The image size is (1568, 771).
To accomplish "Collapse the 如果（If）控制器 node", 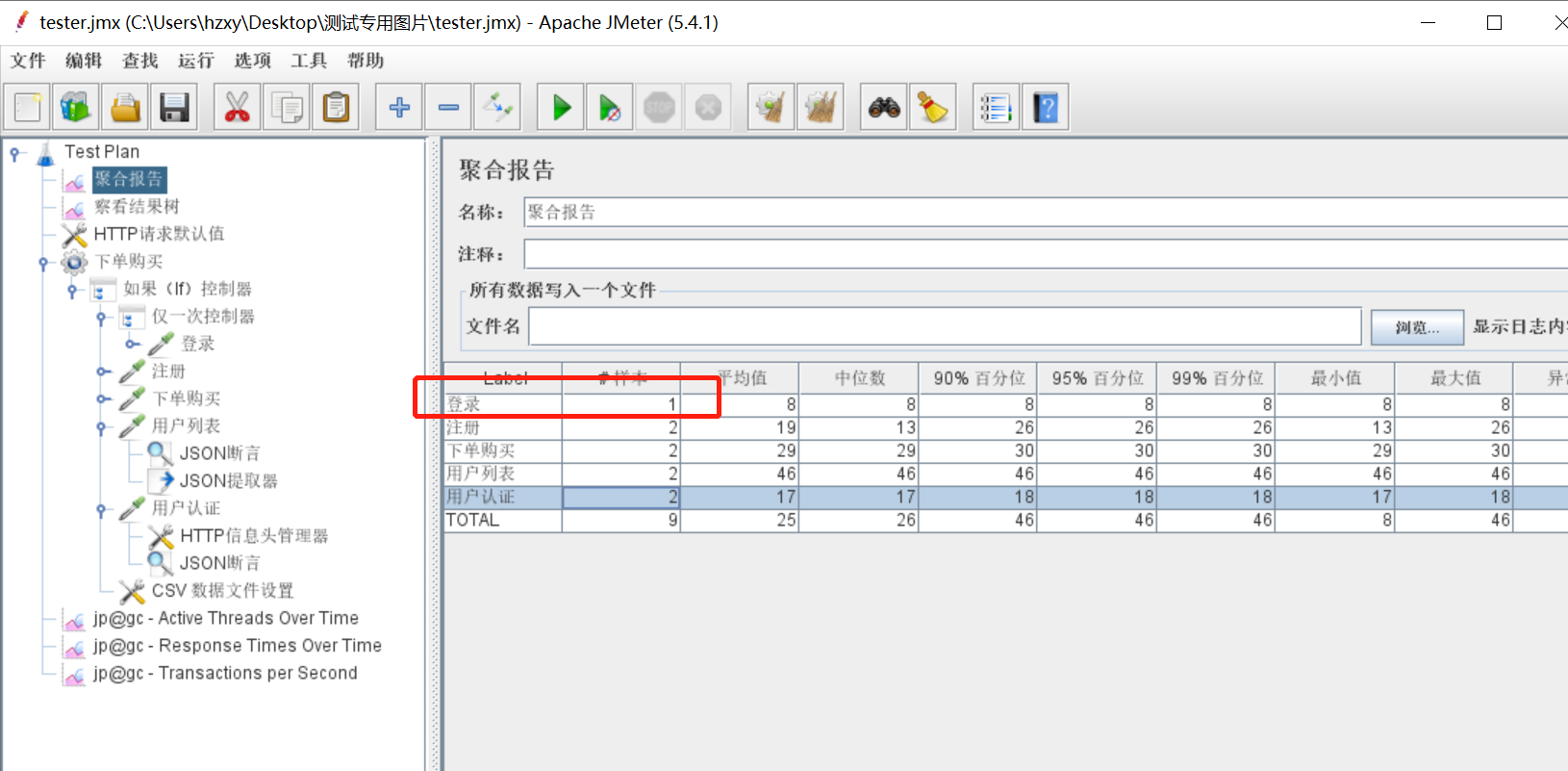I will tap(72, 290).
